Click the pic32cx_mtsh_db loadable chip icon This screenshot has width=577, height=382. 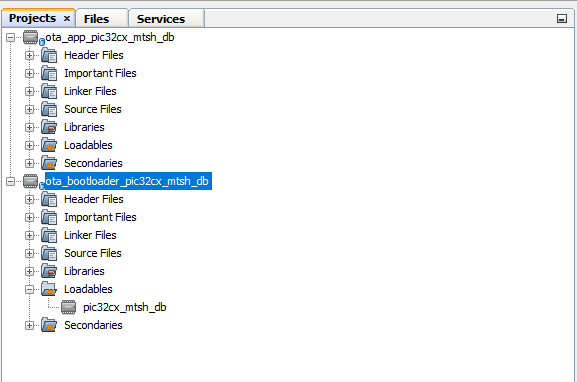[x=68, y=307]
